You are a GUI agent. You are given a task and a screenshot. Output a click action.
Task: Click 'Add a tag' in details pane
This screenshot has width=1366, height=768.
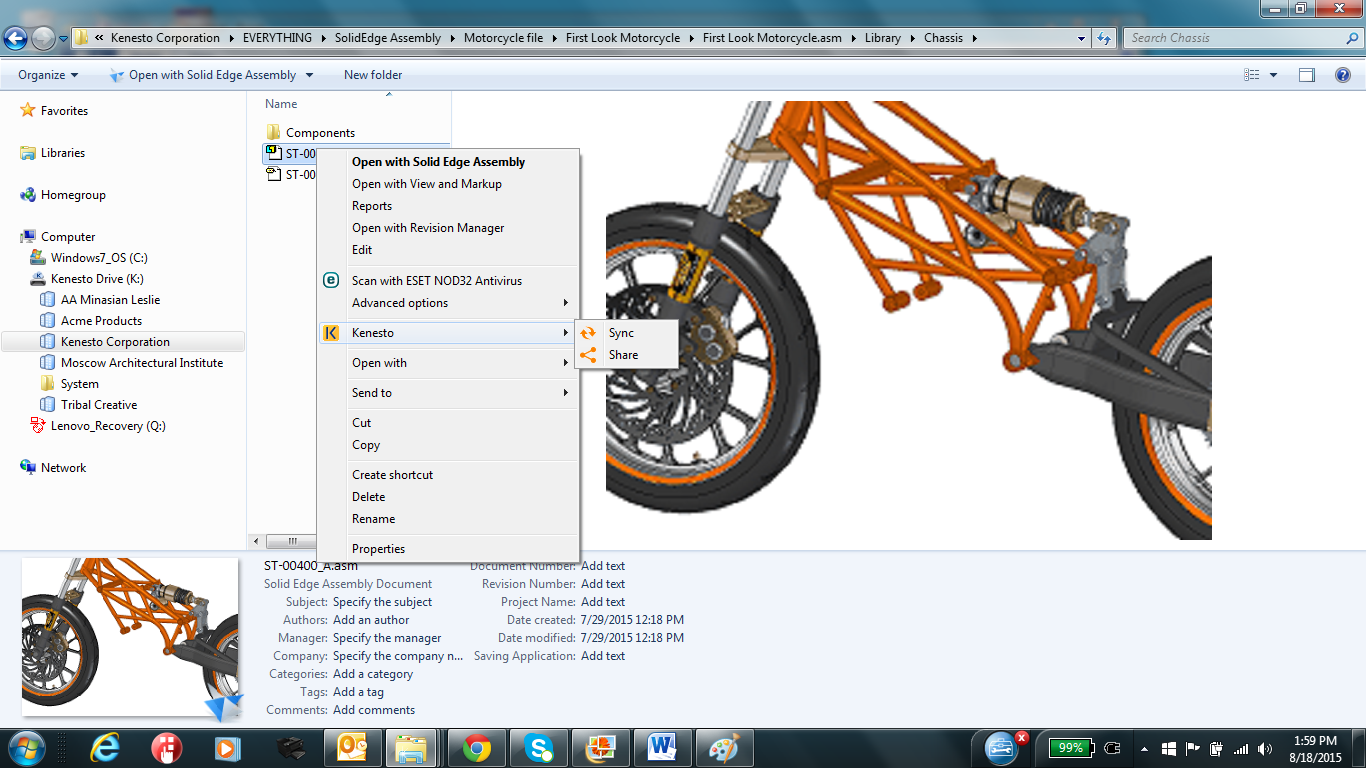point(358,692)
